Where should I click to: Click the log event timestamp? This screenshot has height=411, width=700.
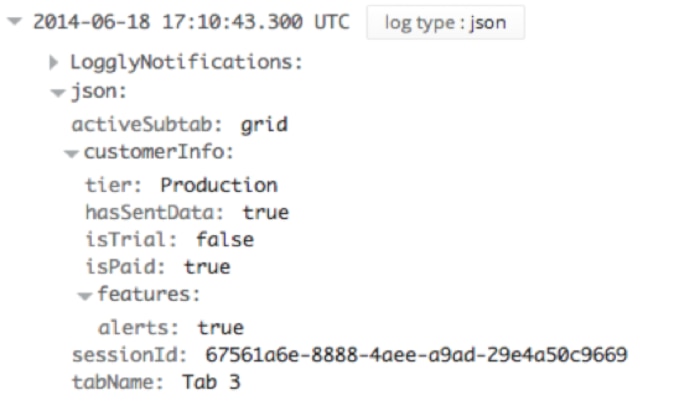click(x=190, y=24)
